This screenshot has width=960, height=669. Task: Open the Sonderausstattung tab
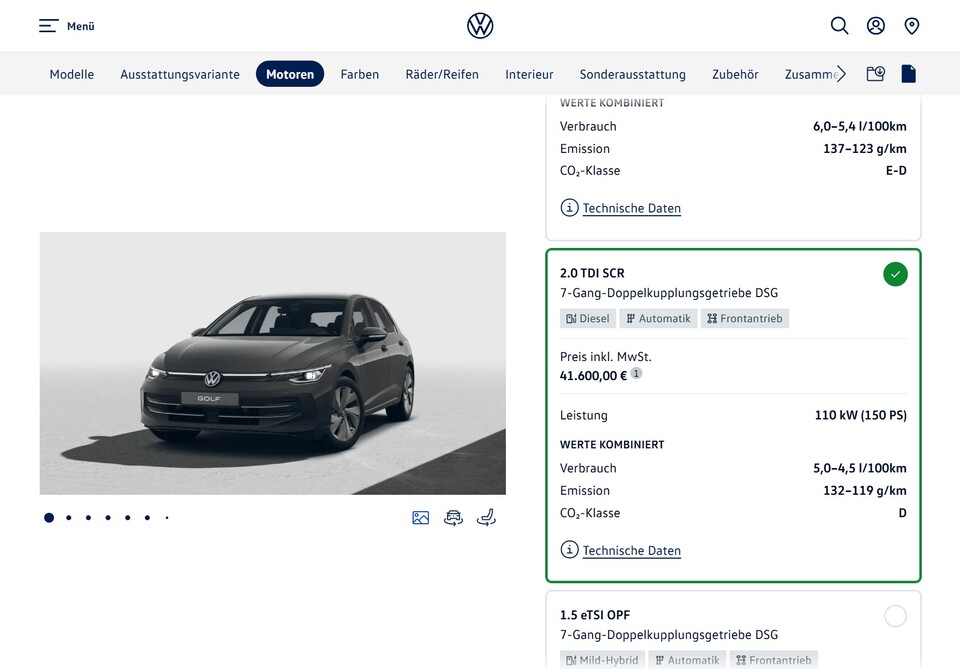632,74
